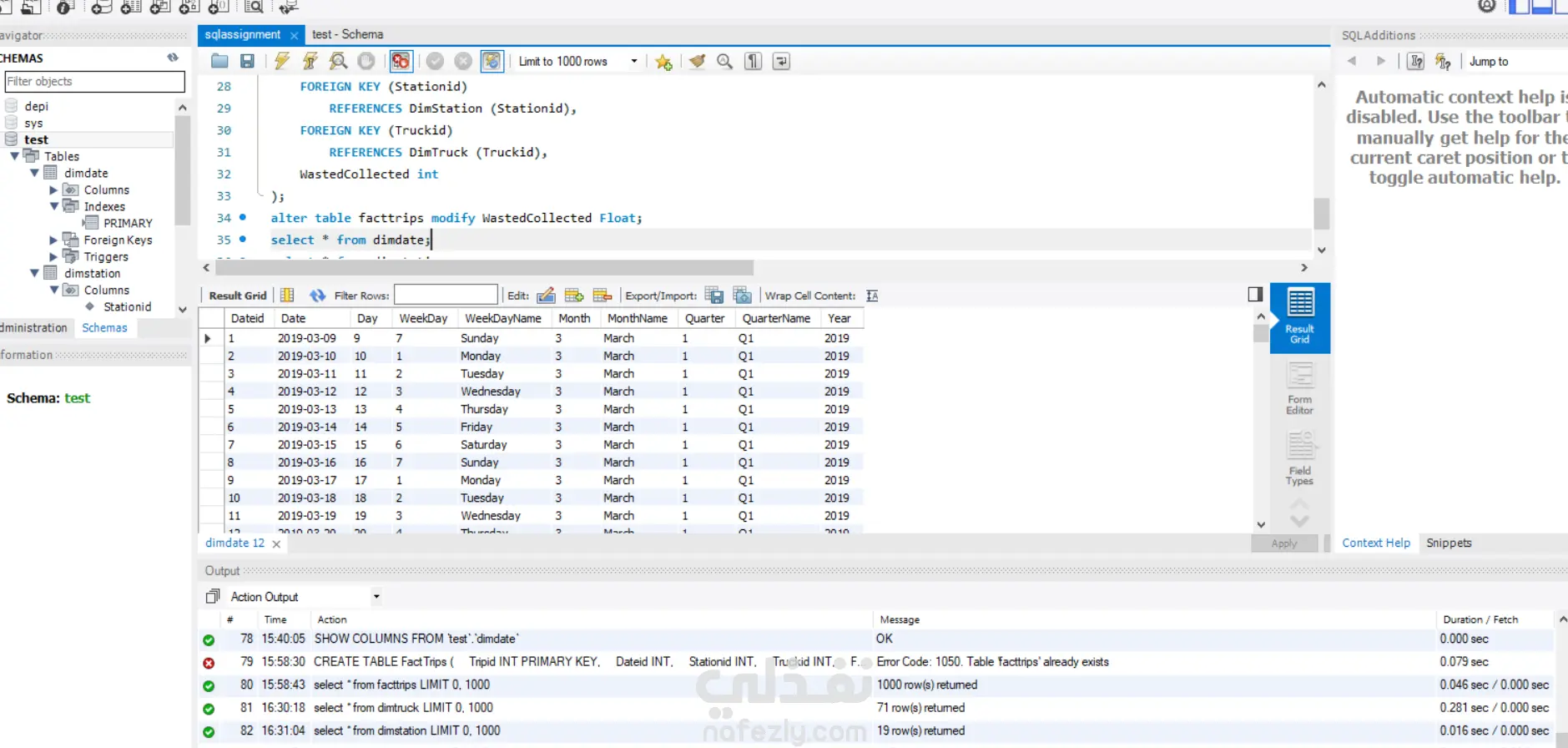Image resolution: width=1568 pixels, height=748 pixels.
Task: Open the Context Help link
Action: [1375, 543]
